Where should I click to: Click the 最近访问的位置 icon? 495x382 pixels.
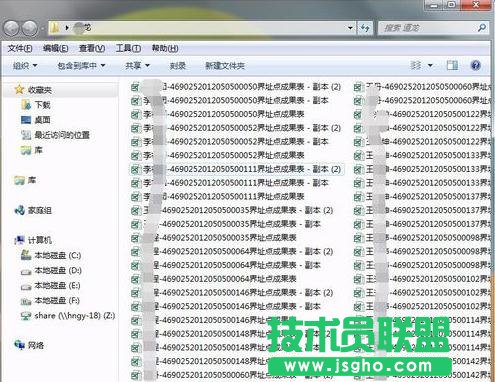click(26, 135)
